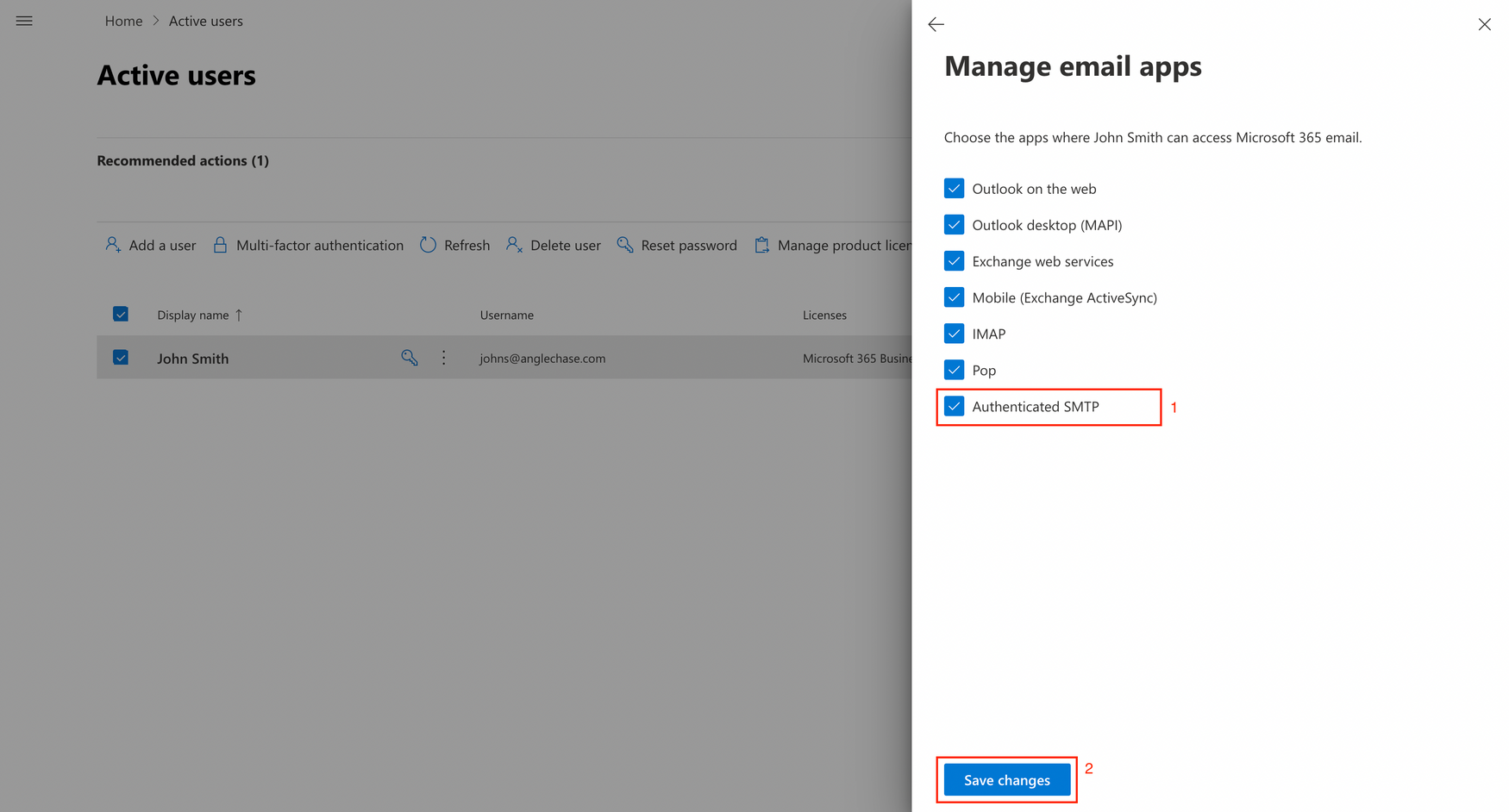Deselect the John Smith row checkbox
This screenshot has height=812, width=1509.
click(121, 357)
